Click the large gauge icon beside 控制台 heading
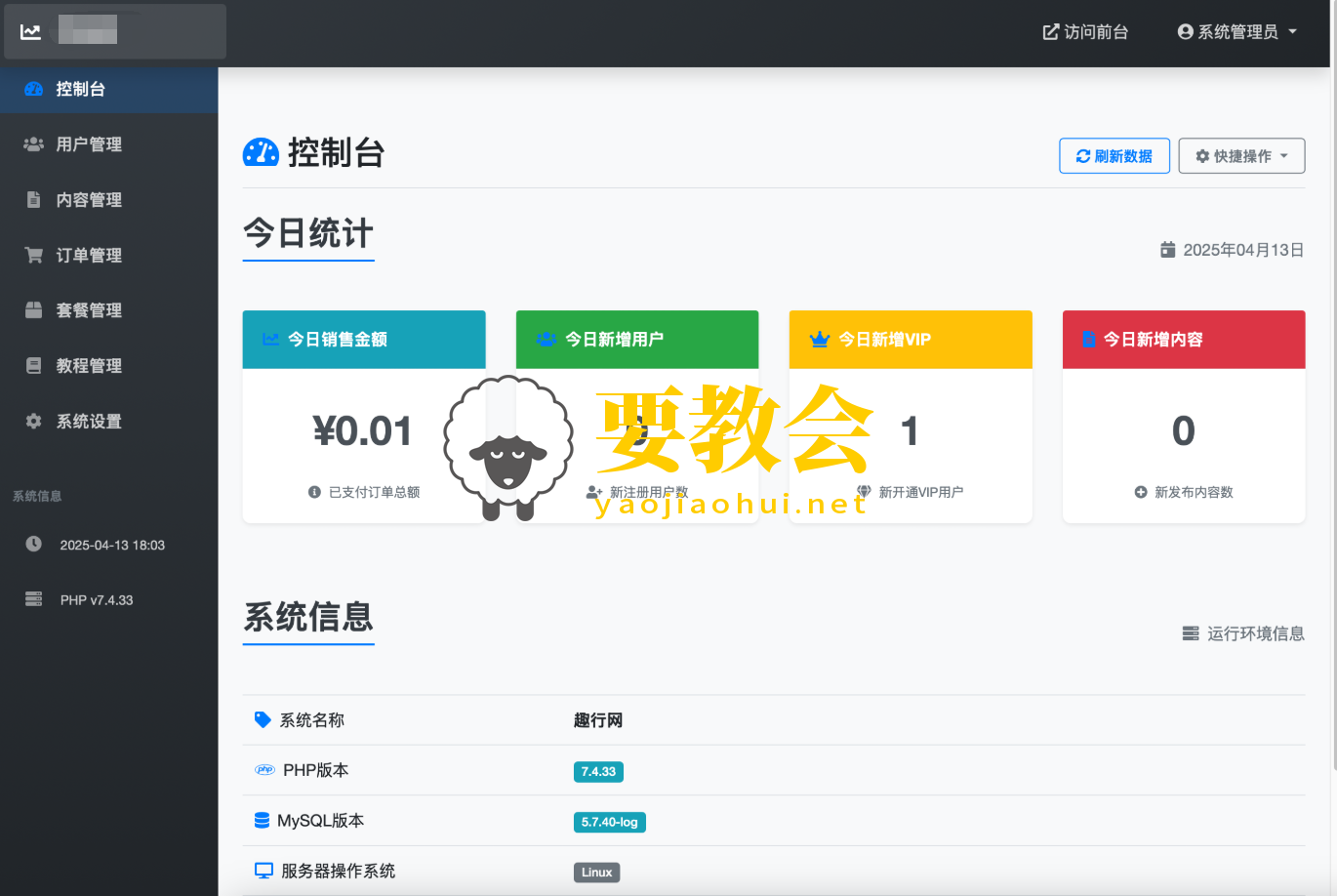1337x896 pixels. (x=261, y=152)
